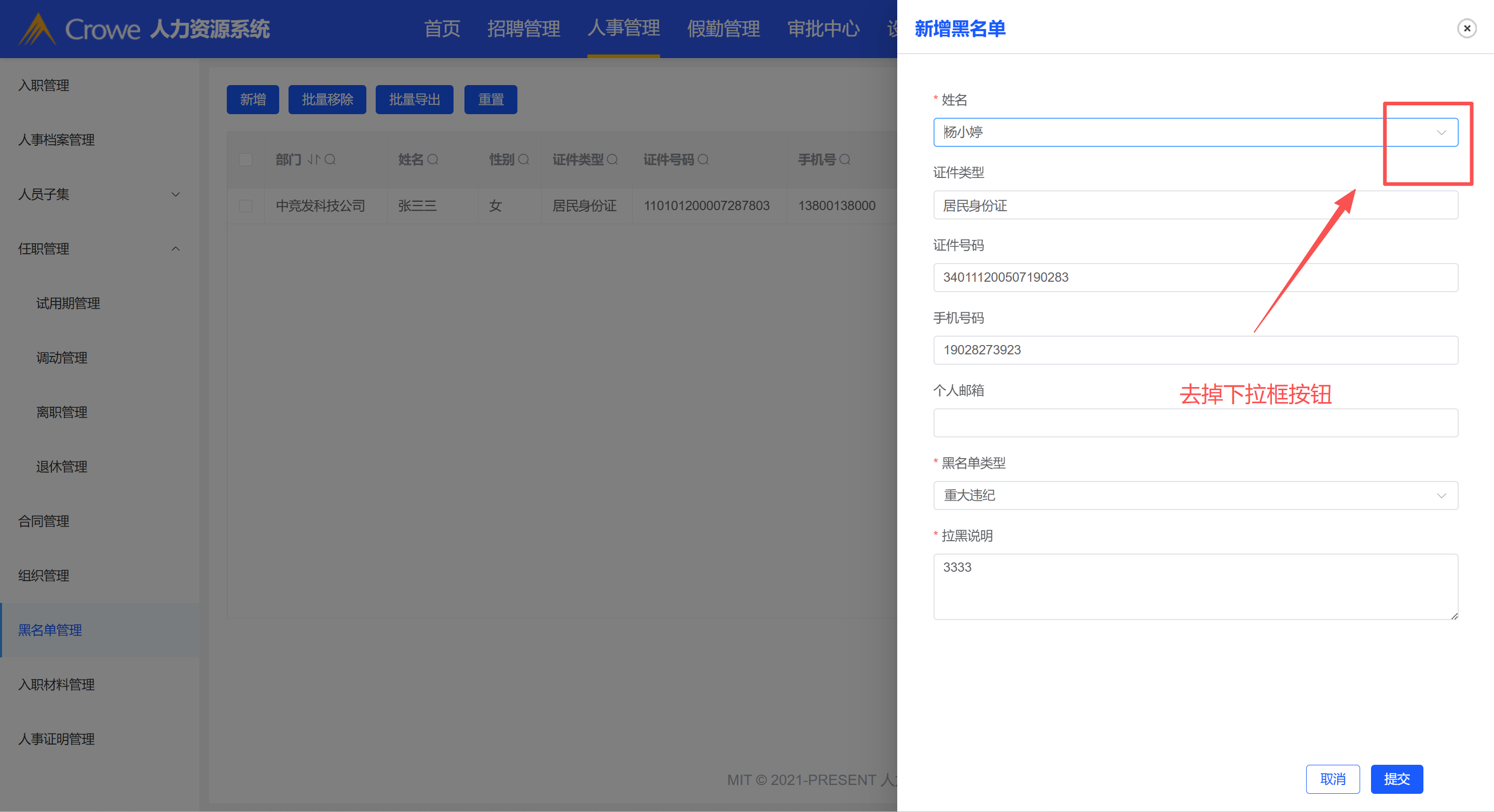The width and height of the screenshot is (1494, 812).
Task: Open the 假勤管理 top menu
Action: [x=723, y=29]
